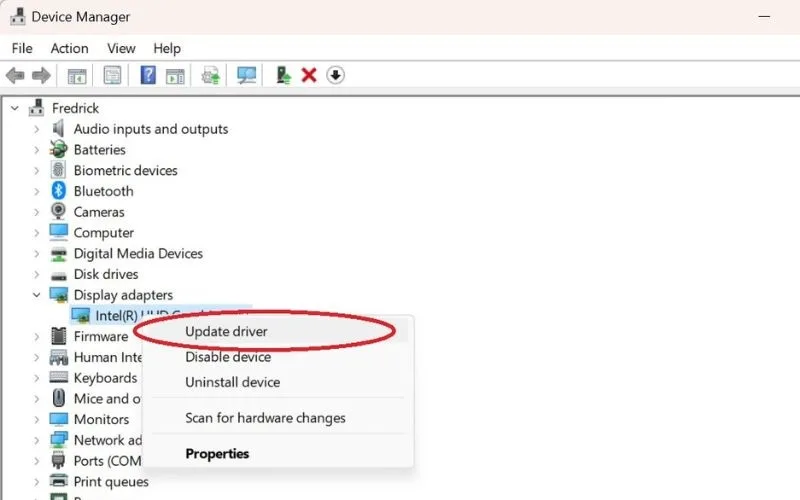Click the Properties sheet toolbar icon
This screenshot has width=800, height=500.
(112, 76)
